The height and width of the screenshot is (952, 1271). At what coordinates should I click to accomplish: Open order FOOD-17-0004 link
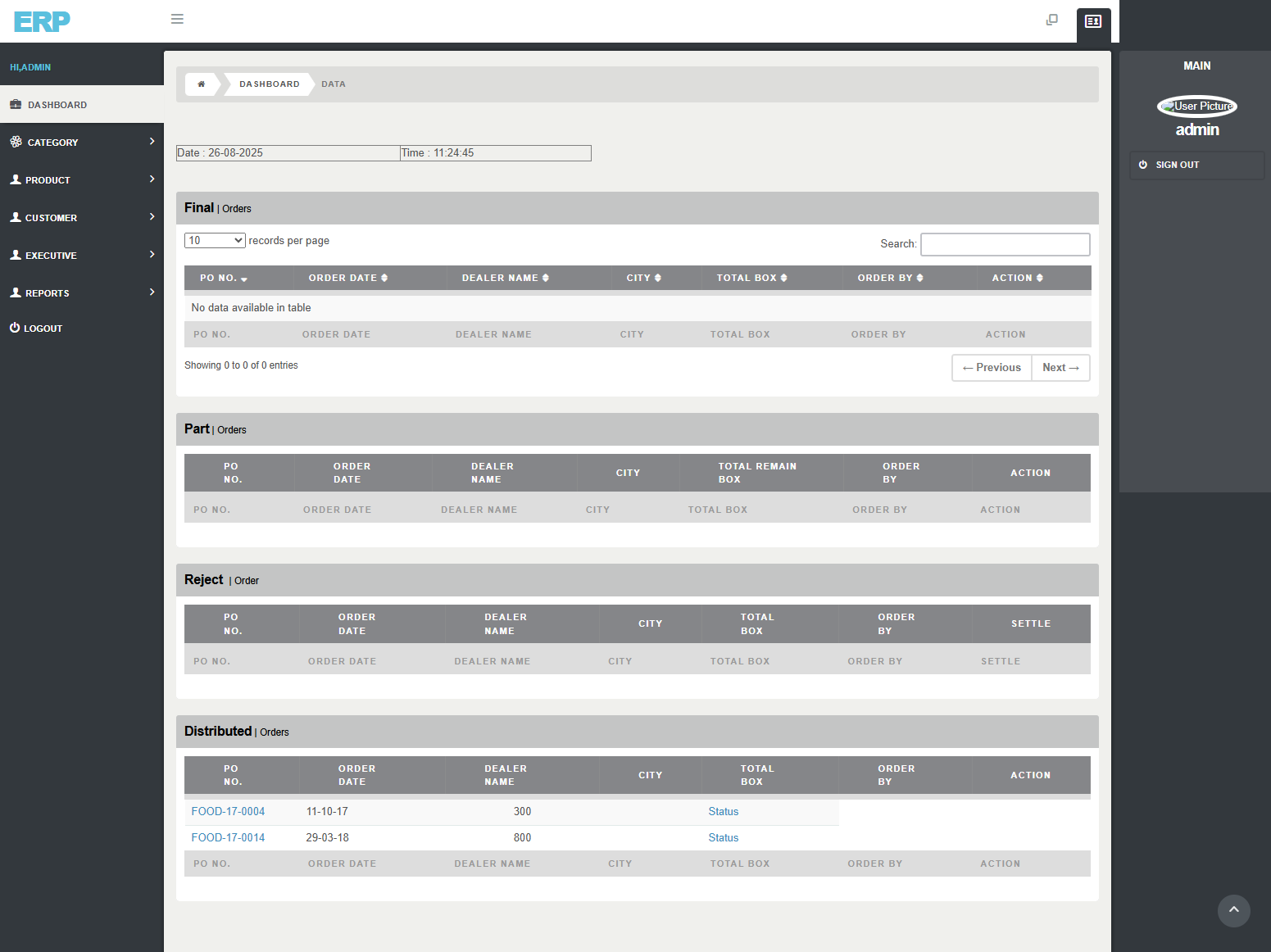[x=228, y=812]
